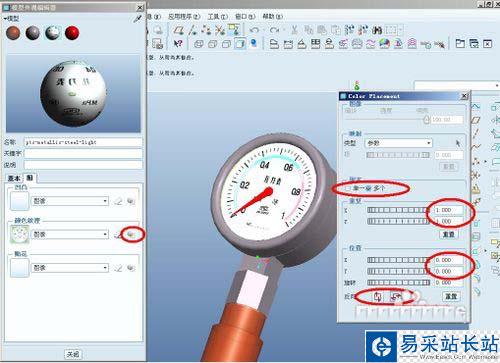Select the shaded display icon
This screenshot has width=500, height=363.
click(240, 44)
